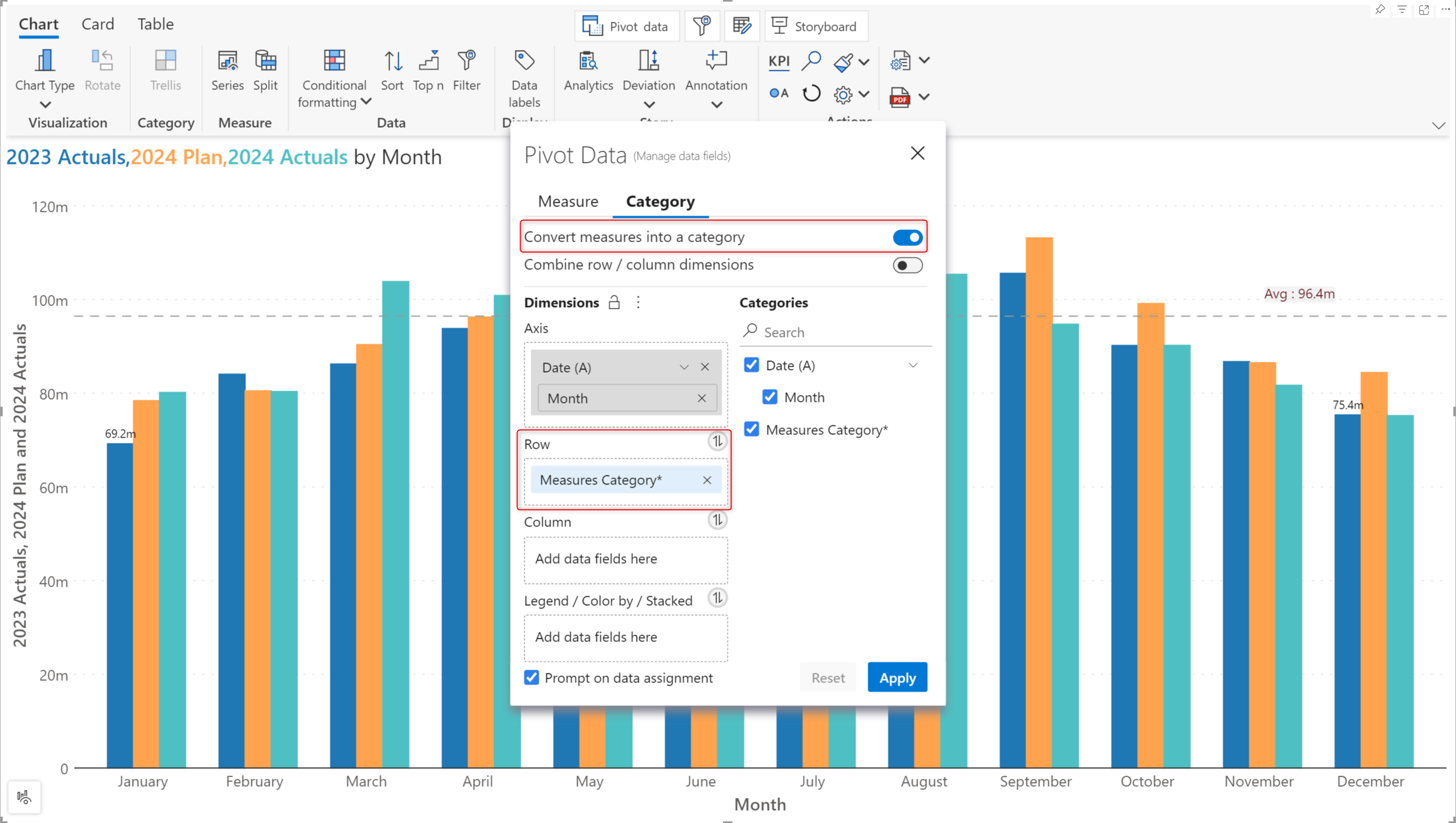Screen dimensions: 1456x823
Task: Open the Dimensions three-dot menu
Action: (638, 302)
